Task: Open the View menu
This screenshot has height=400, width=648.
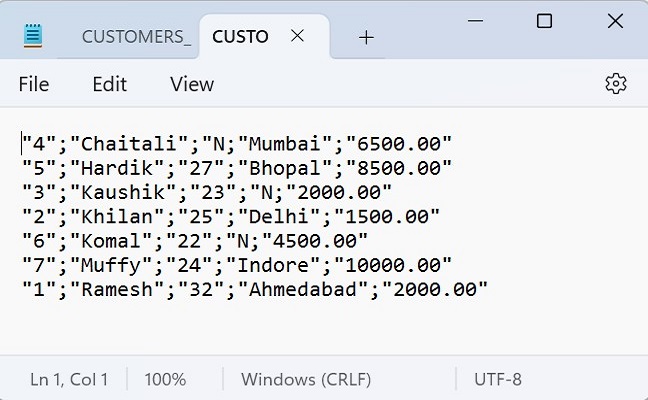Action: pyautogui.click(x=192, y=84)
